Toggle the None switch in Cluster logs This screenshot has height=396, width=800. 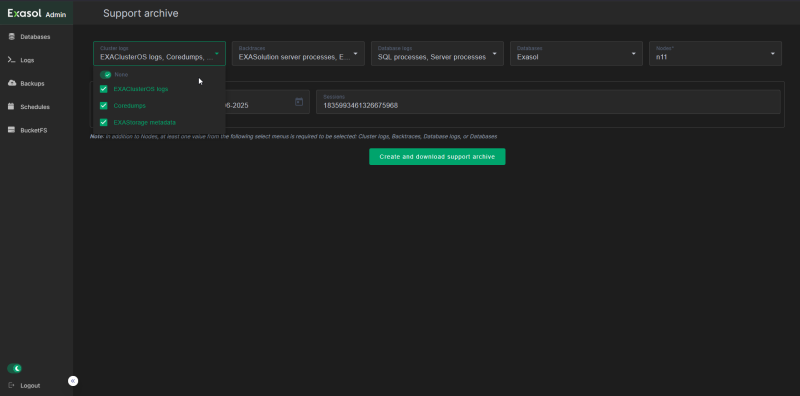tap(106, 75)
